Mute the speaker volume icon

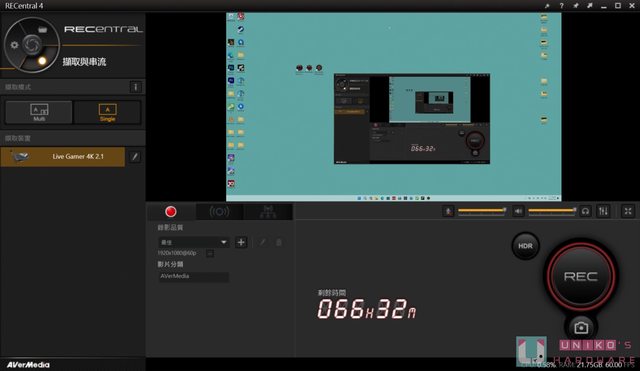click(518, 211)
